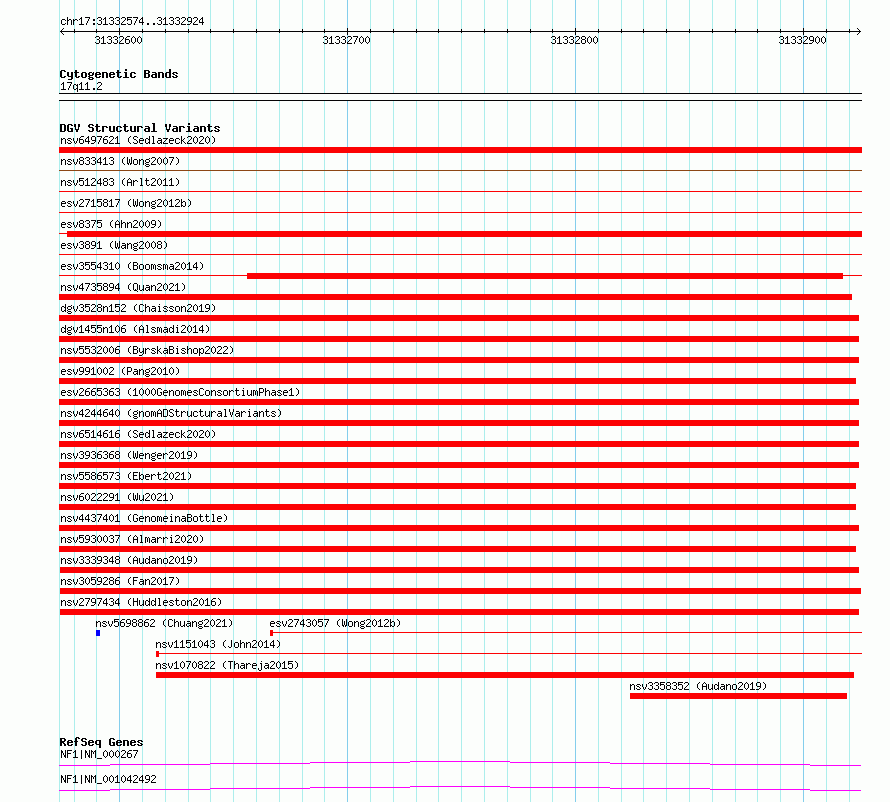Click the ruler's left arrow end
Image resolution: width=890 pixels, height=802 pixels.
tap(62, 31)
